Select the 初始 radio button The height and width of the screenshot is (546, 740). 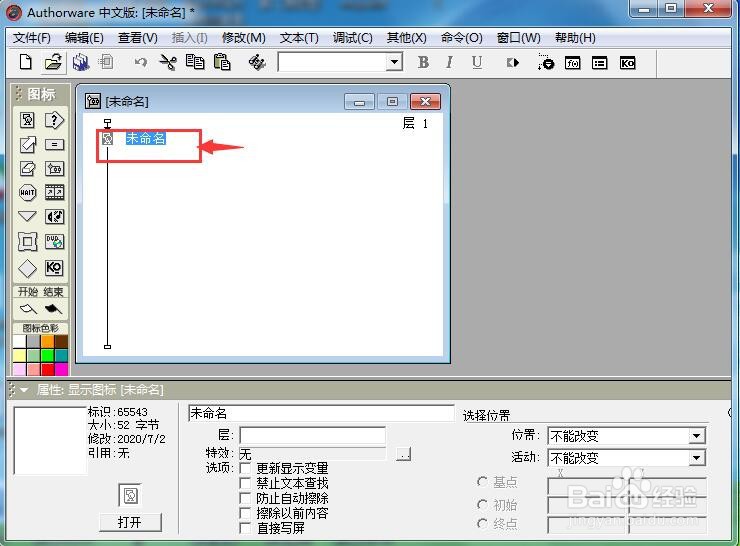click(482, 504)
